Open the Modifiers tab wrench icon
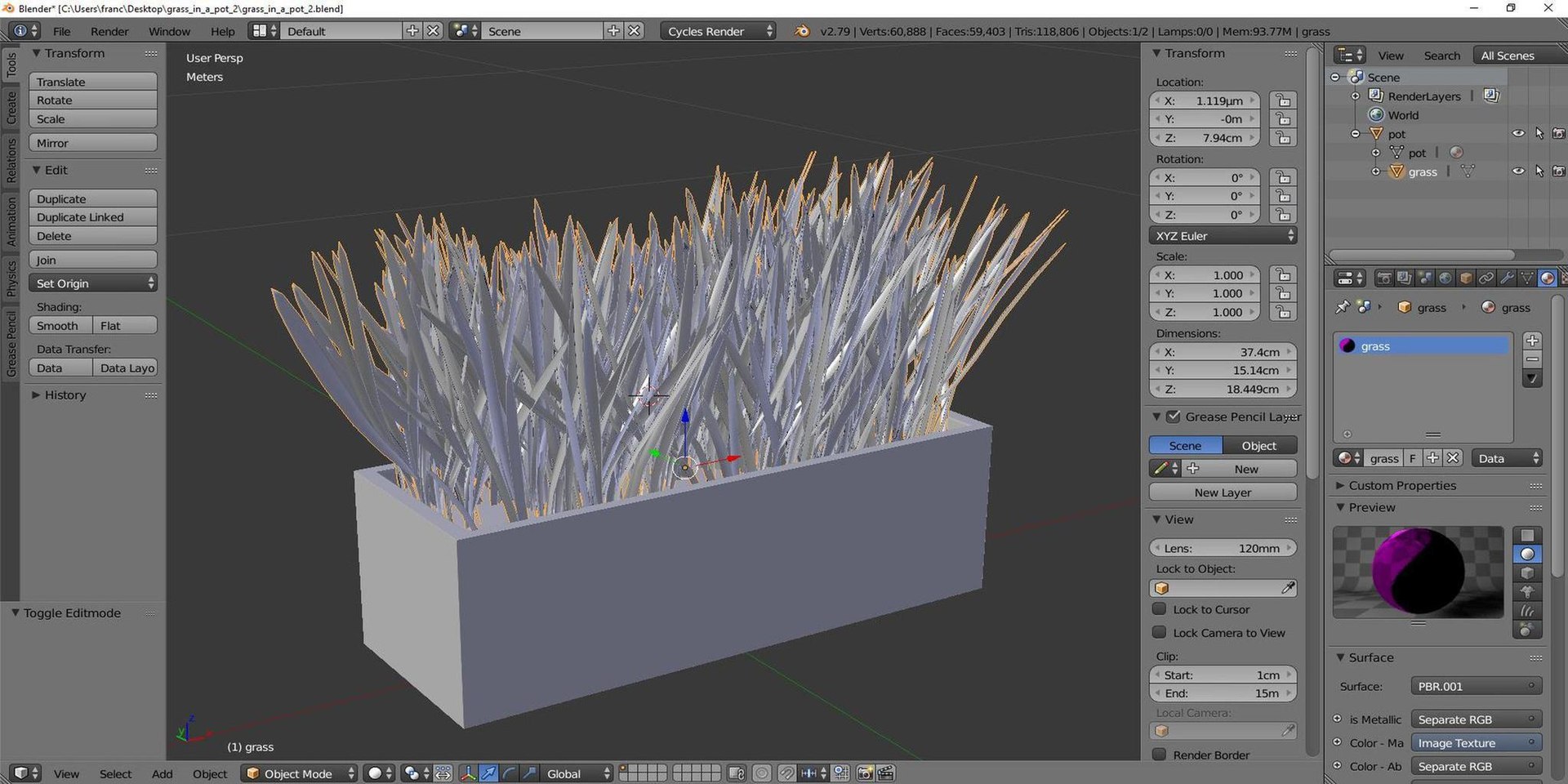 1507,278
